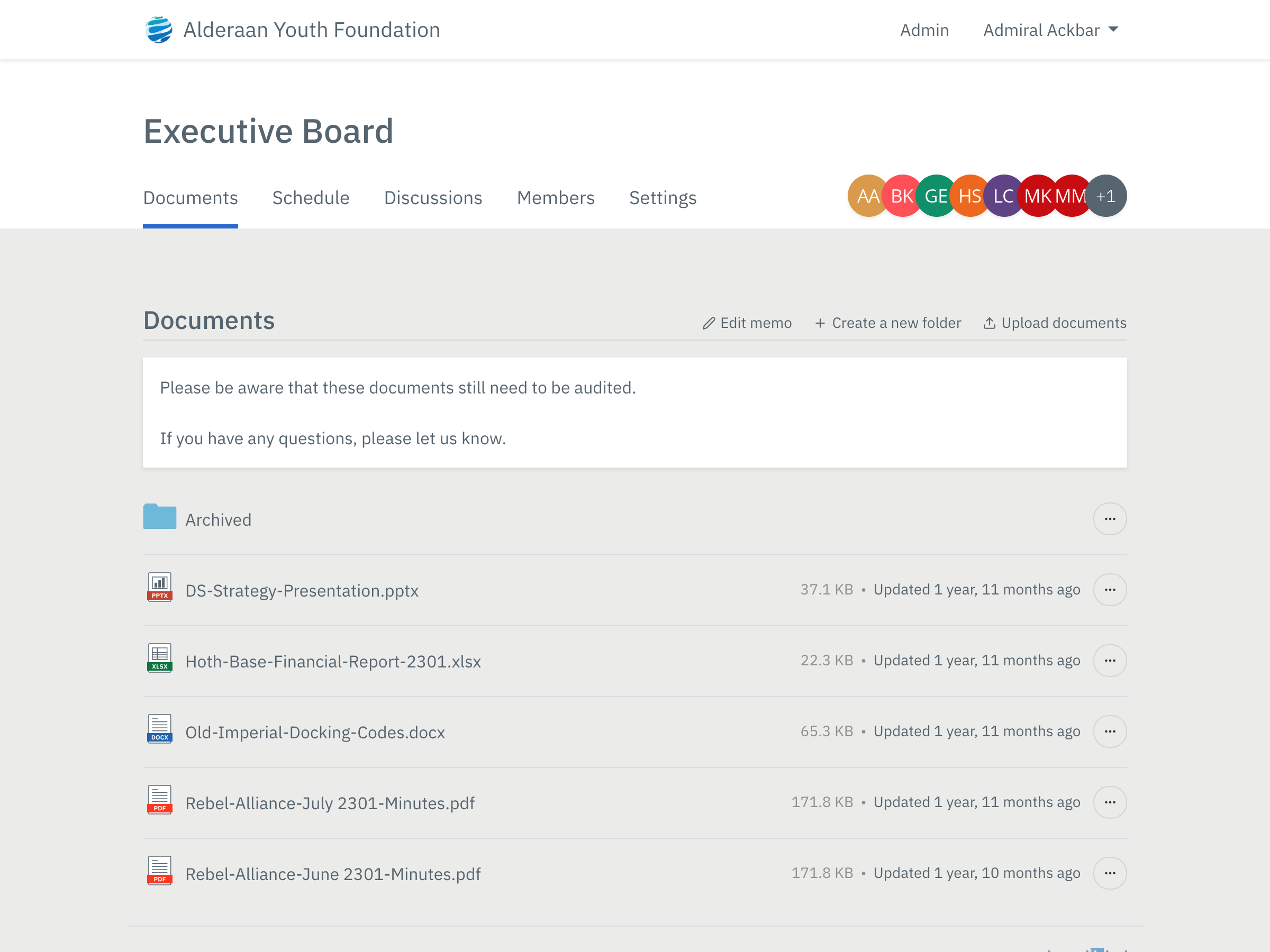The image size is (1270, 952).
Task: Click the Edit memo link
Action: [747, 323]
